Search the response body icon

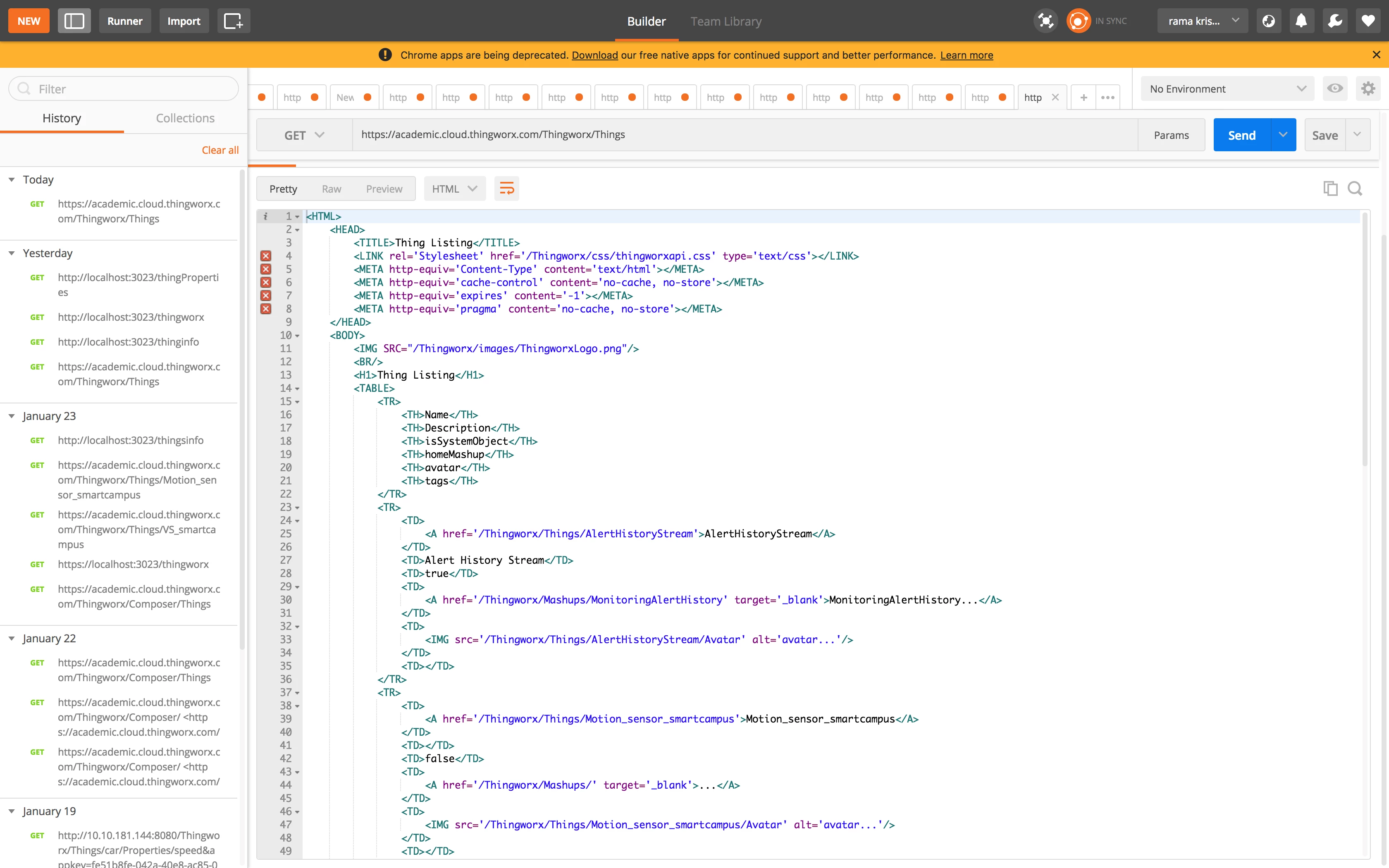click(1355, 188)
